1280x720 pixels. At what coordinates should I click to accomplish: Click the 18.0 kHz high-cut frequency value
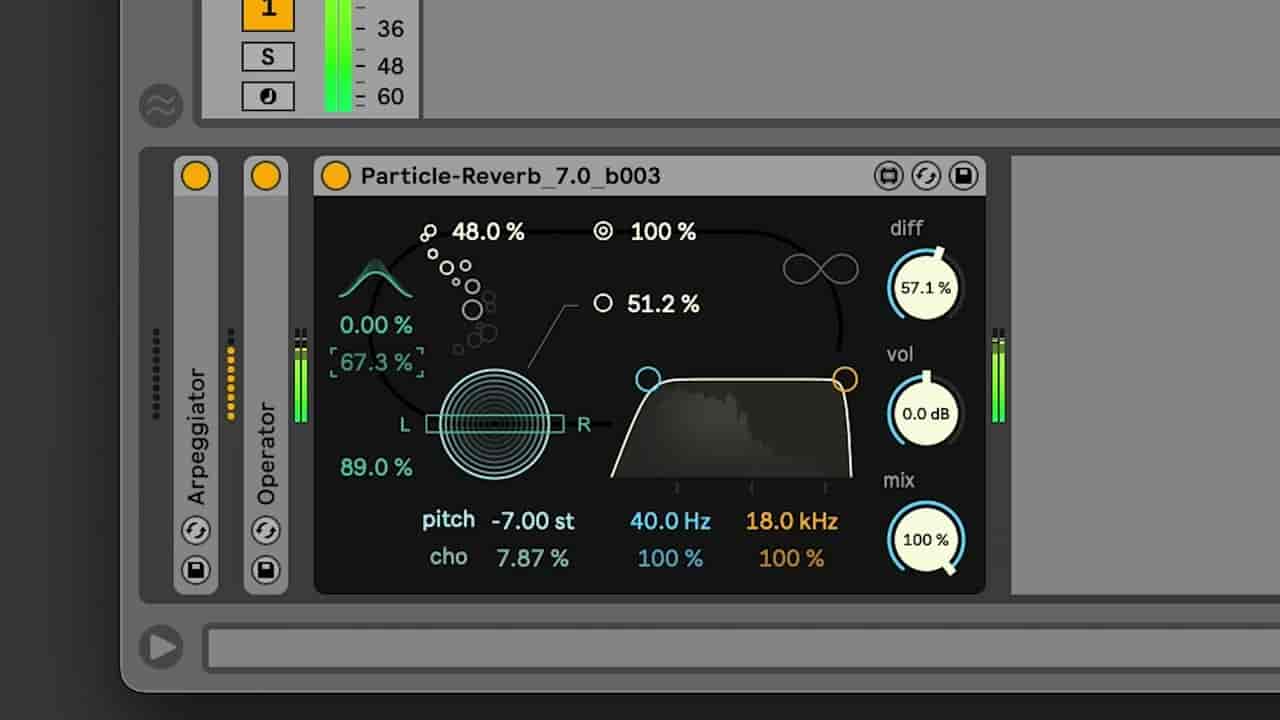[x=792, y=521]
